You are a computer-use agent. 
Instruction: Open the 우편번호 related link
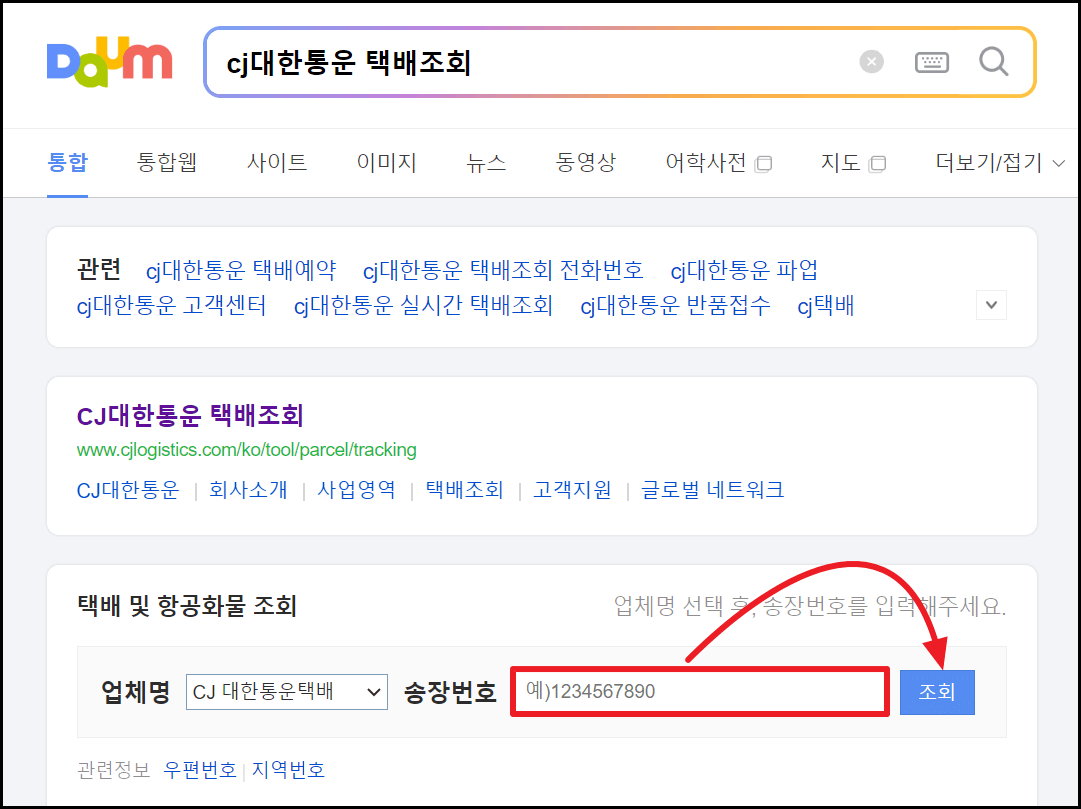[x=200, y=770]
